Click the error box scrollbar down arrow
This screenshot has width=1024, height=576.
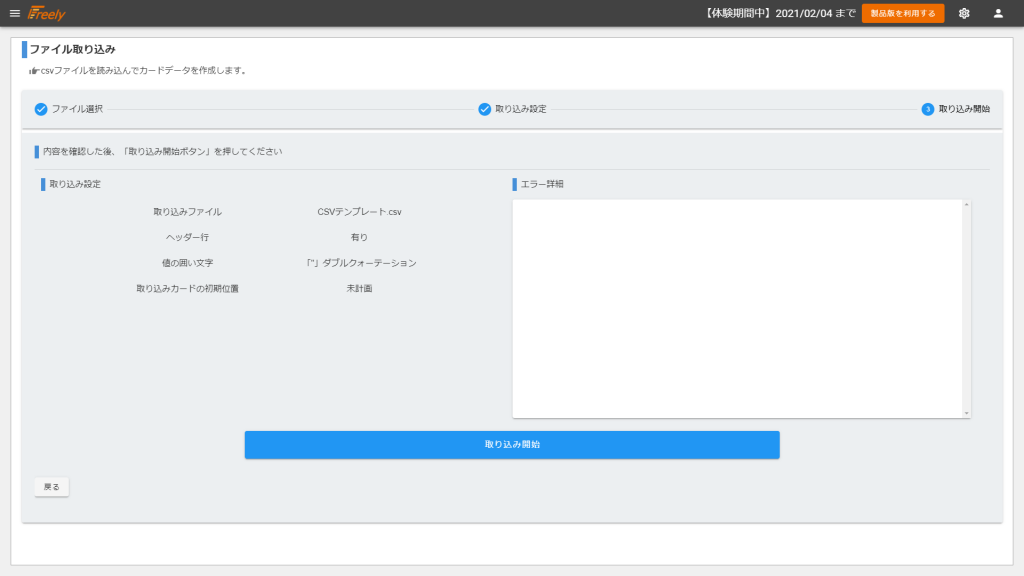point(966,413)
